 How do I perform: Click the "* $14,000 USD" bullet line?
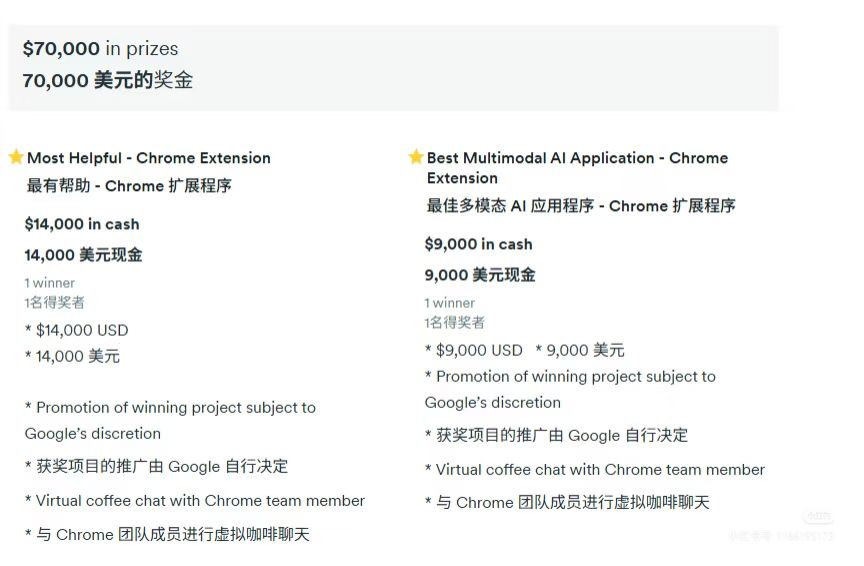[77, 330]
